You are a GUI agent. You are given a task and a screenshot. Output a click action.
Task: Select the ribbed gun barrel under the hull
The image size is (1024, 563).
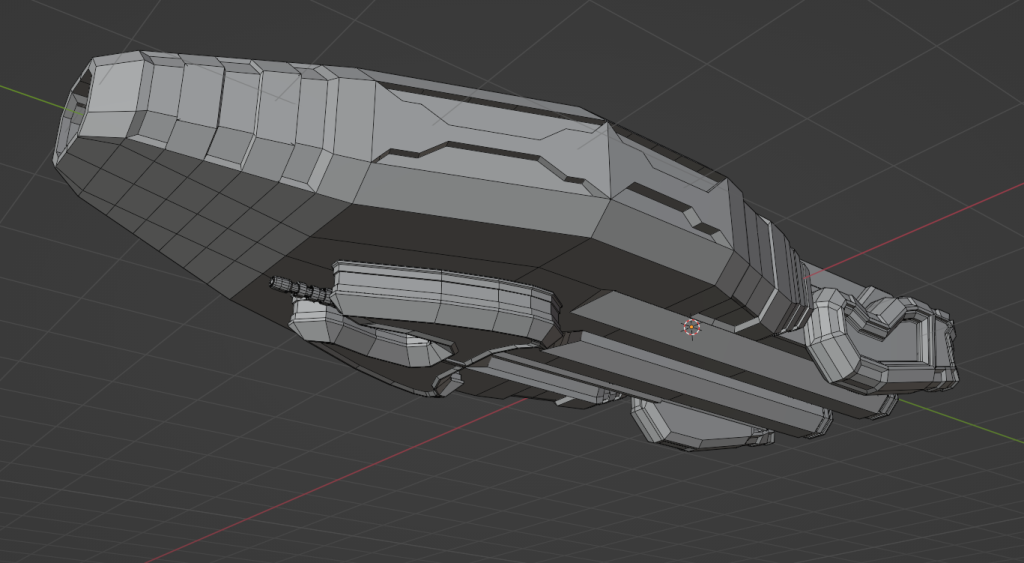point(302,290)
